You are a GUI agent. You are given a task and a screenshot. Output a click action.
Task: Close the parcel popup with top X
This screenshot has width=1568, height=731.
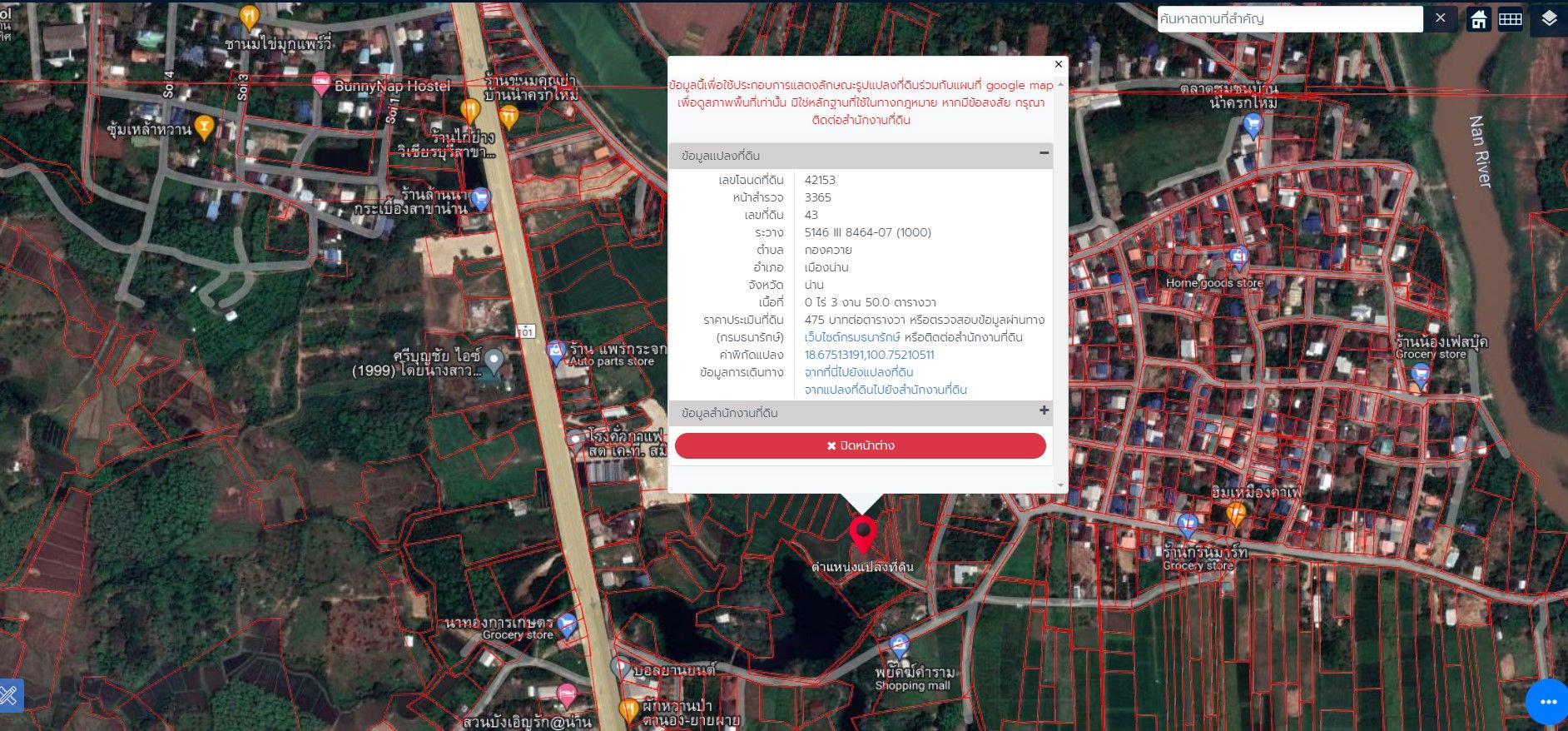(1059, 64)
